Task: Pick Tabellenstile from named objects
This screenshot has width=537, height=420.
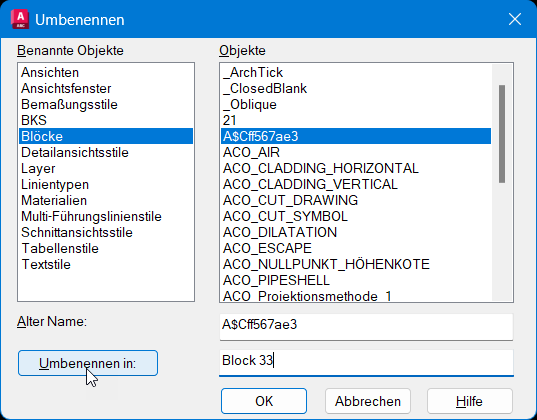Action: click(106, 248)
